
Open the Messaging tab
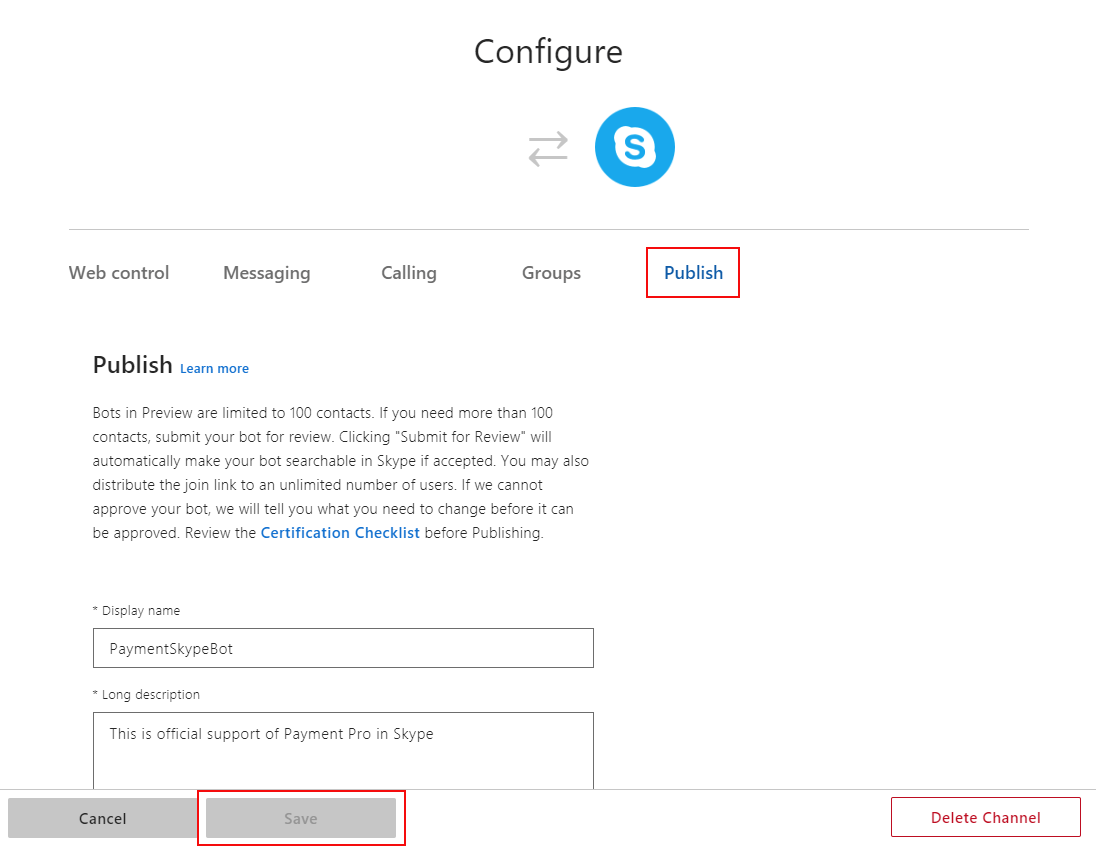click(x=266, y=273)
